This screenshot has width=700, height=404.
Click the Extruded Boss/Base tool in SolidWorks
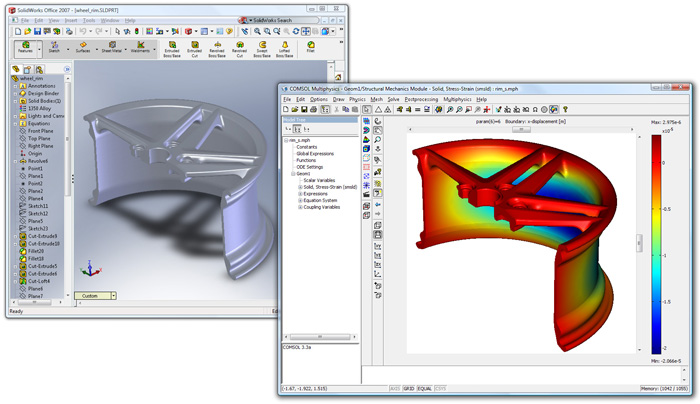click(x=172, y=45)
